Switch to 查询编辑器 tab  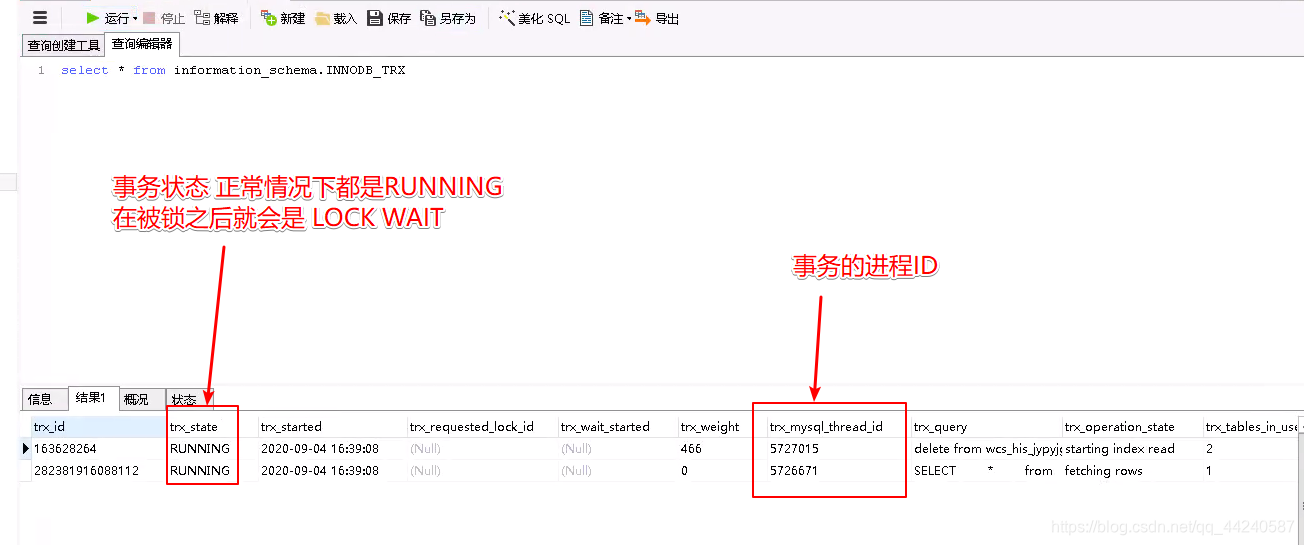[x=142, y=44]
